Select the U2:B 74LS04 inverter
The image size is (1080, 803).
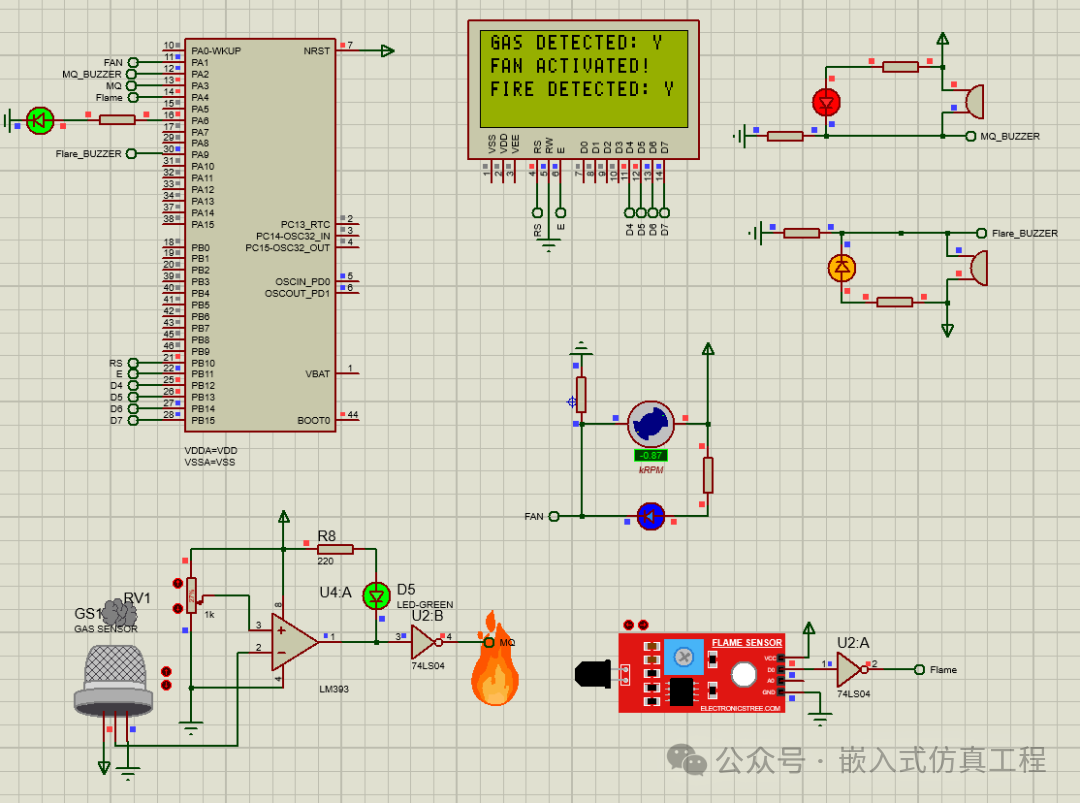(x=426, y=642)
